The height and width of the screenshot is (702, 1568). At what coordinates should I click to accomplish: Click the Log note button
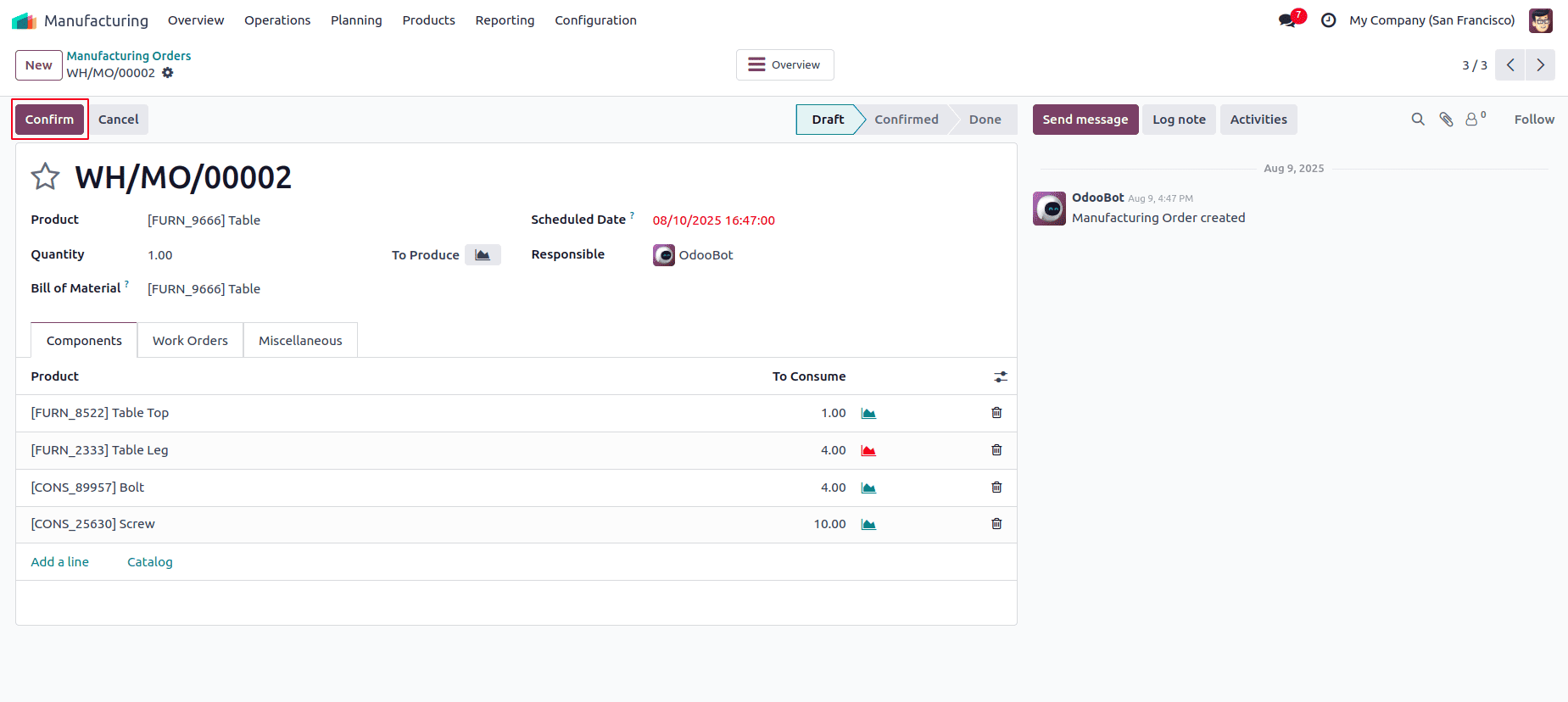point(1179,120)
